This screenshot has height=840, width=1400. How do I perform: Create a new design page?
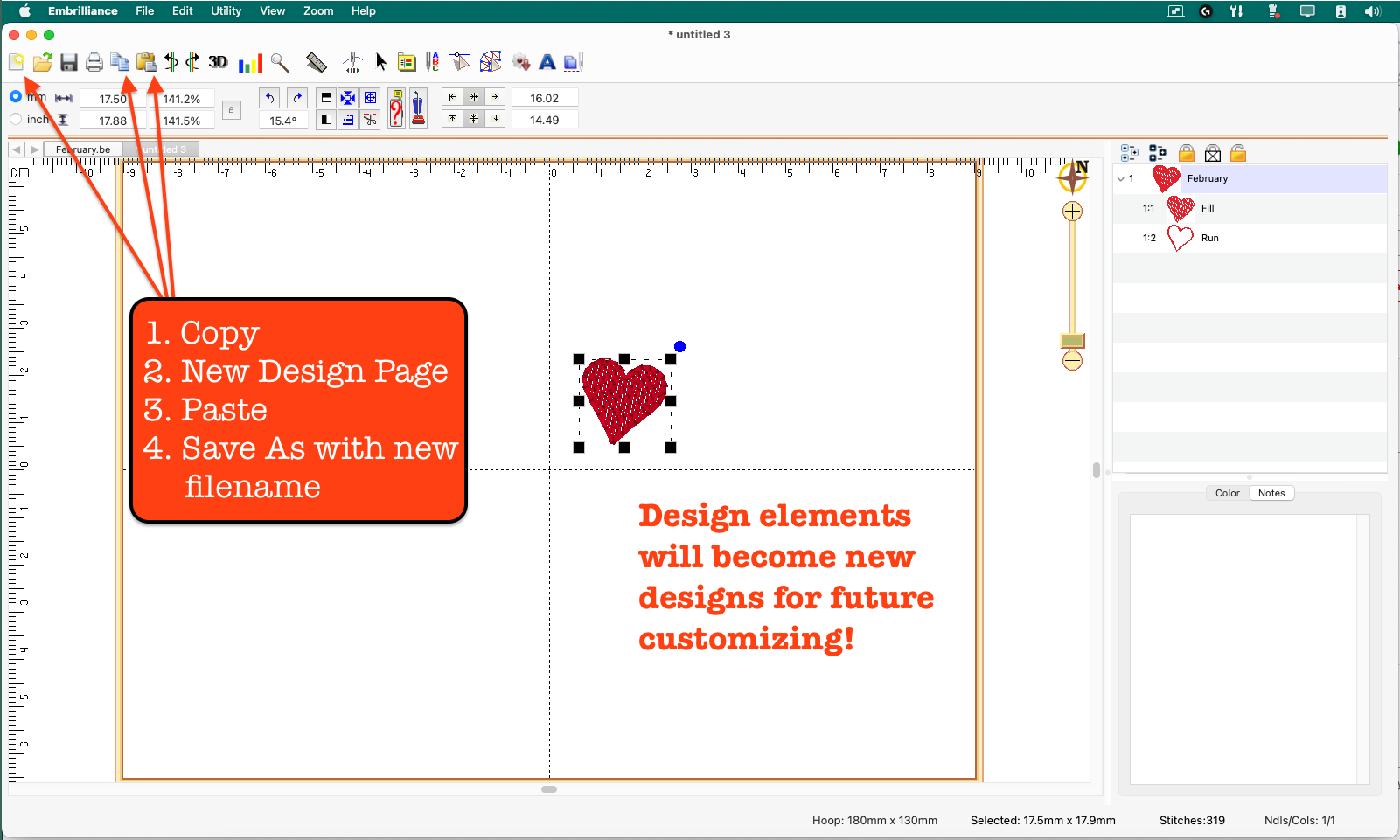(17, 62)
